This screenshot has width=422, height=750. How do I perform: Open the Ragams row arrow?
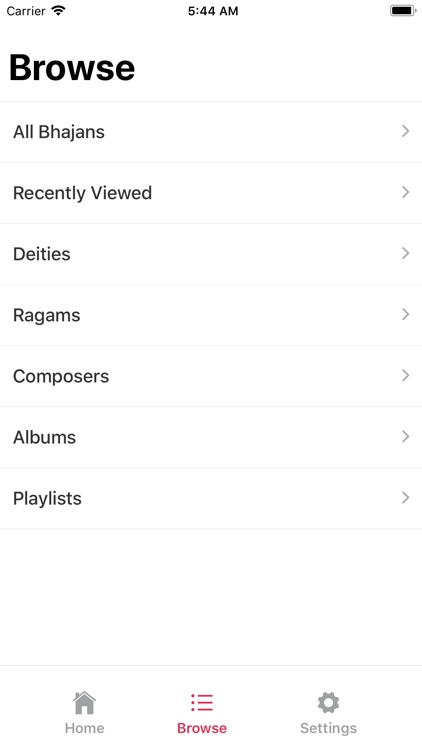[x=406, y=314]
